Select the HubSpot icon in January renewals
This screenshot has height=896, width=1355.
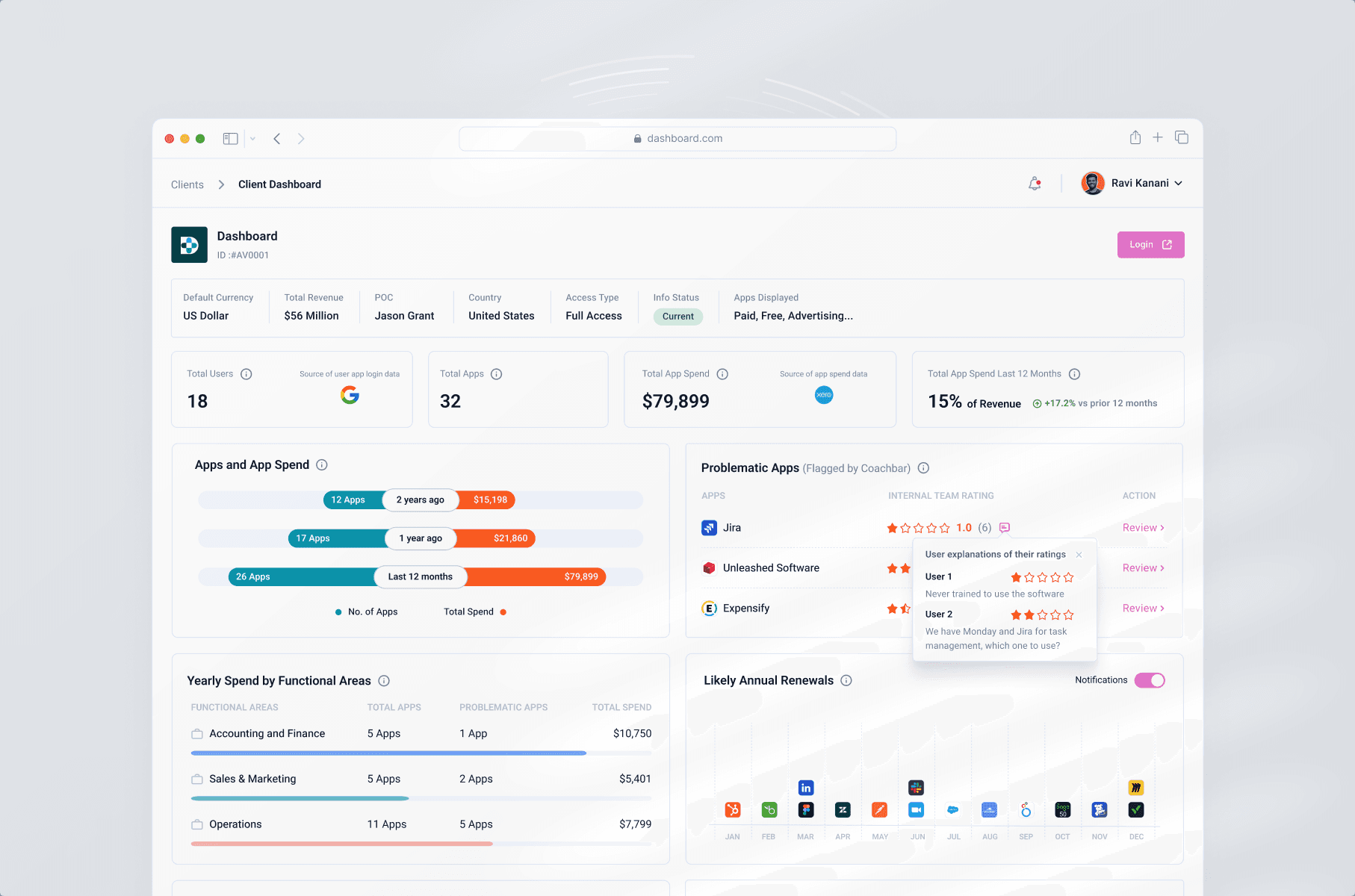[732, 810]
